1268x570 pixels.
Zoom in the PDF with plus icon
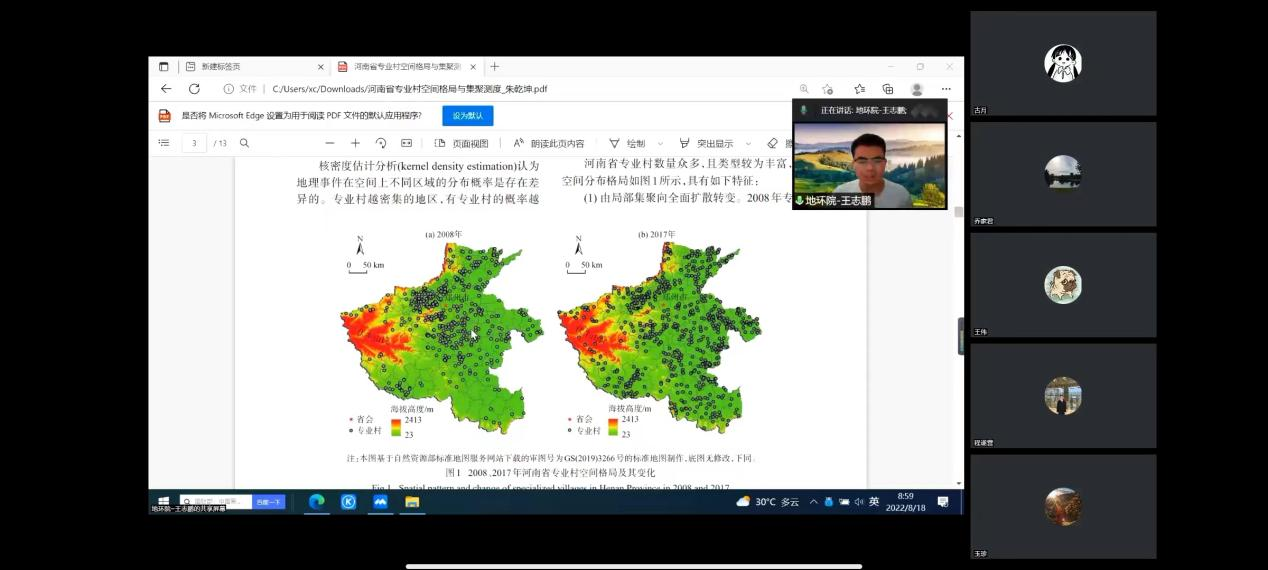click(x=355, y=143)
